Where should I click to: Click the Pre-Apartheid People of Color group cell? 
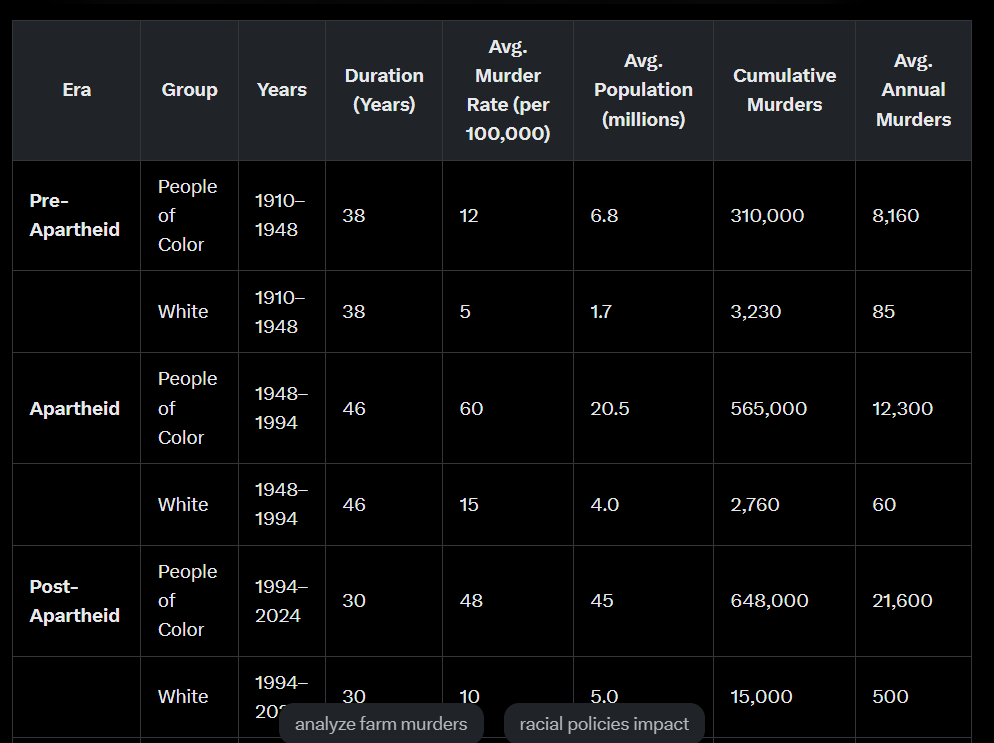coord(188,216)
